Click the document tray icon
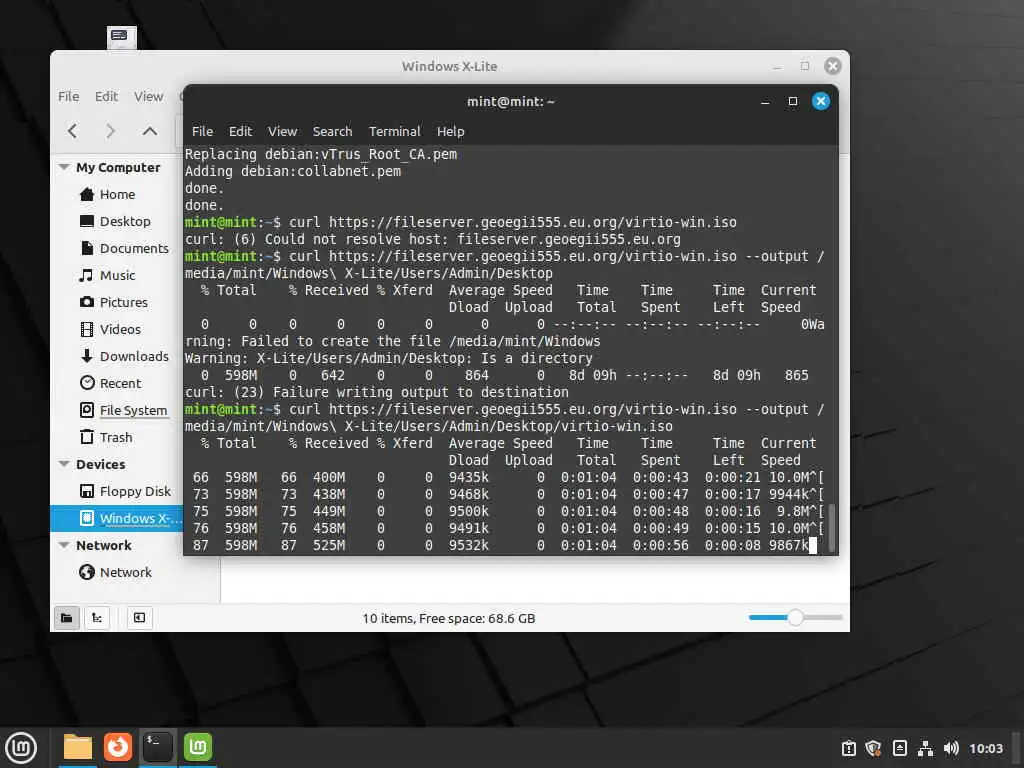This screenshot has height=768, width=1024. coord(899,748)
